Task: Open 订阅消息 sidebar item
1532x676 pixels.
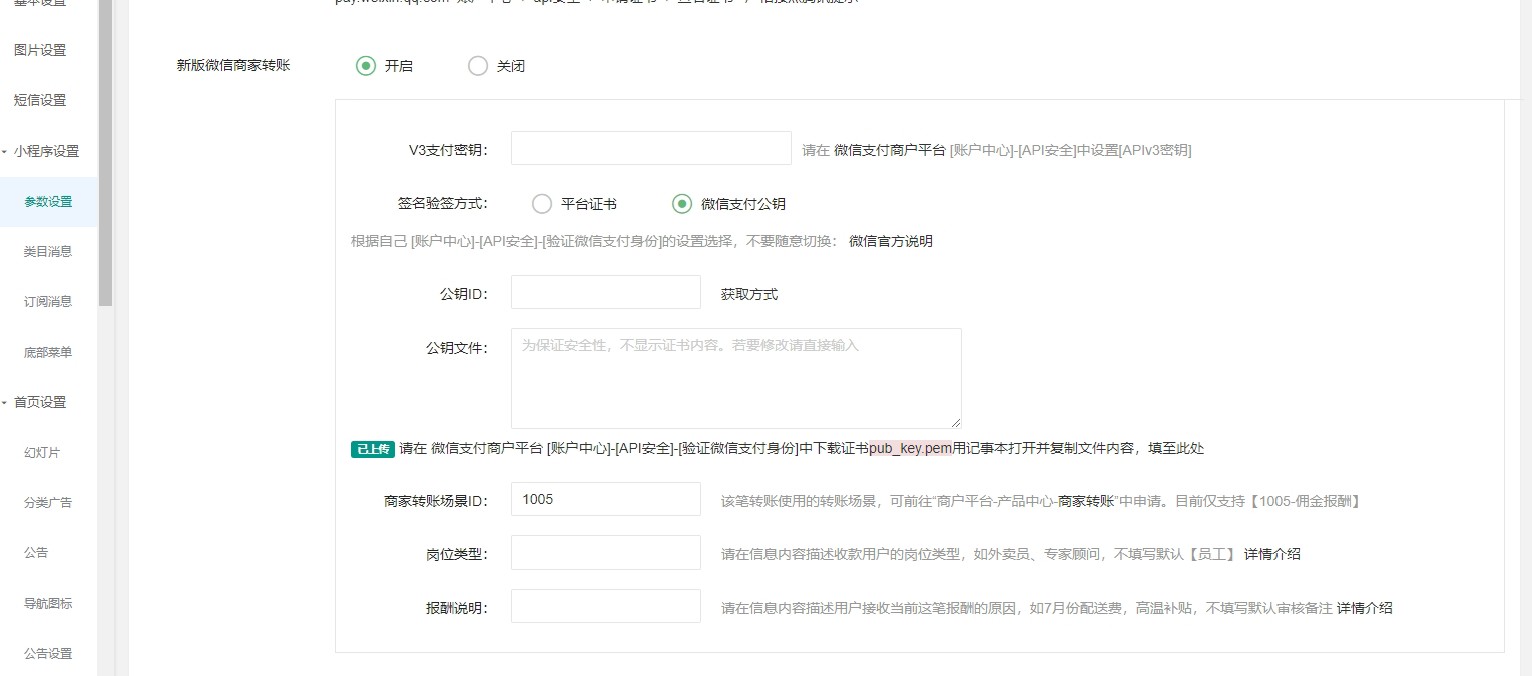Action: [48, 302]
